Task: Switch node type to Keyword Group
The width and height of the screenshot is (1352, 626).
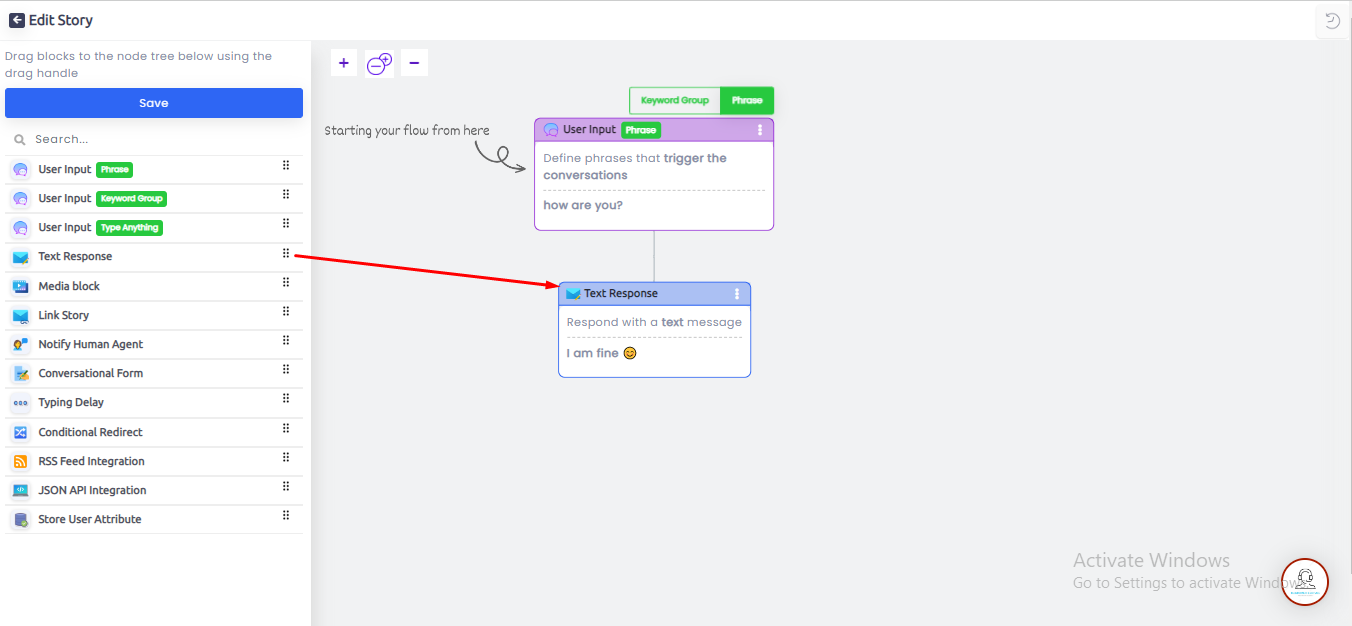Action: (x=675, y=100)
